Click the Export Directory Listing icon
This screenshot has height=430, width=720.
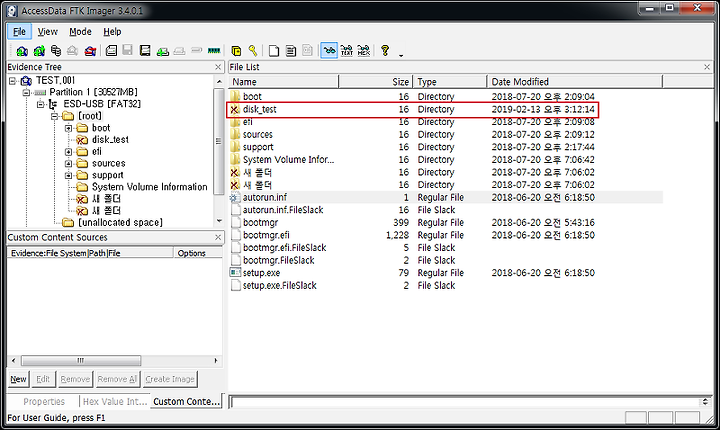pos(308,51)
